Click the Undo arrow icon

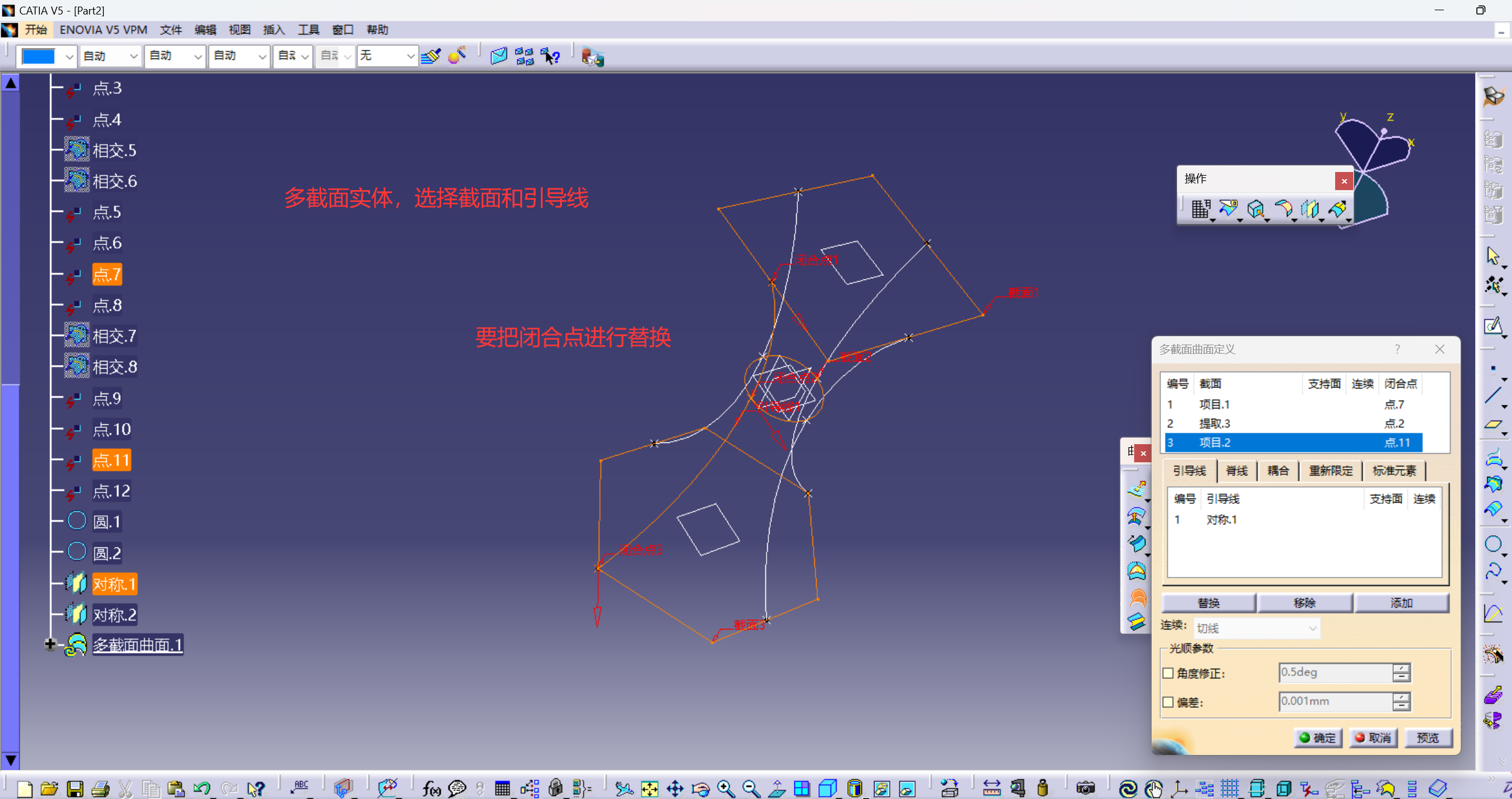(x=201, y=789)
